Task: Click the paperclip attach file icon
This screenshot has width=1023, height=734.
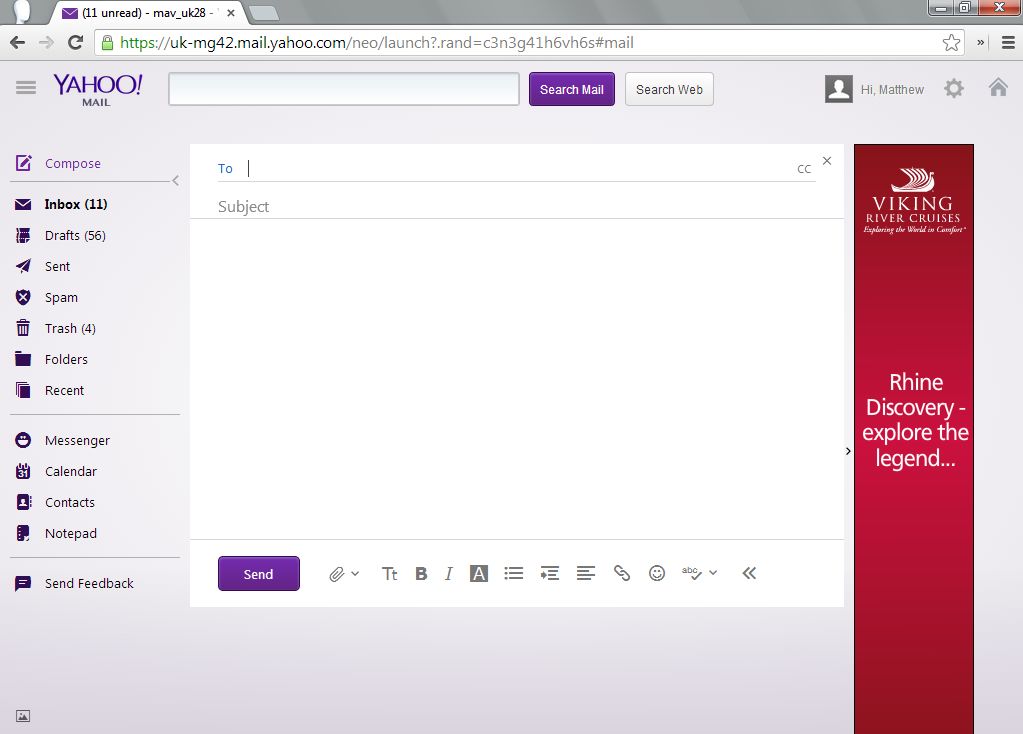Action: [337, 574]
